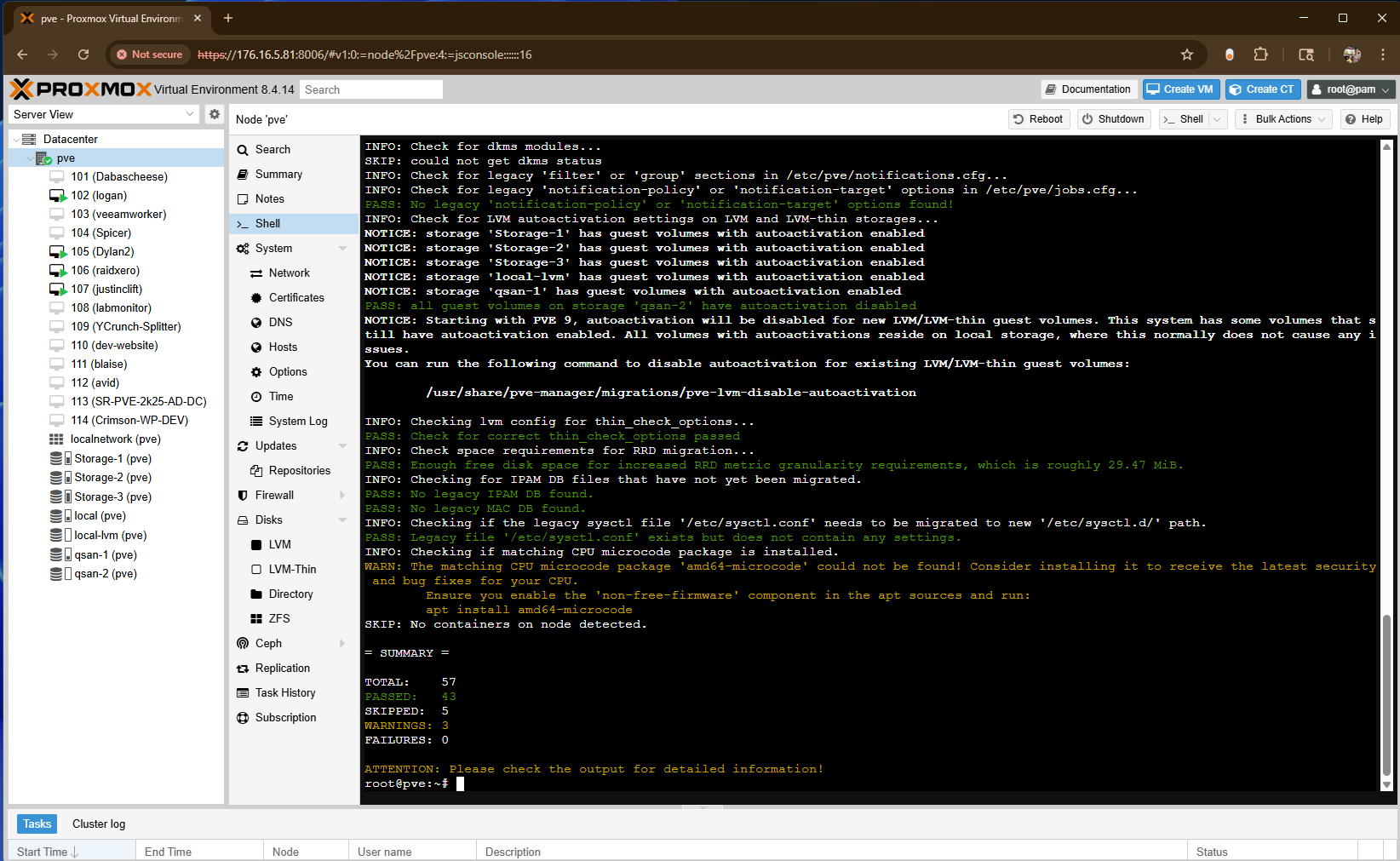Collapse the Datacenter tree node

tap(16, 140)
